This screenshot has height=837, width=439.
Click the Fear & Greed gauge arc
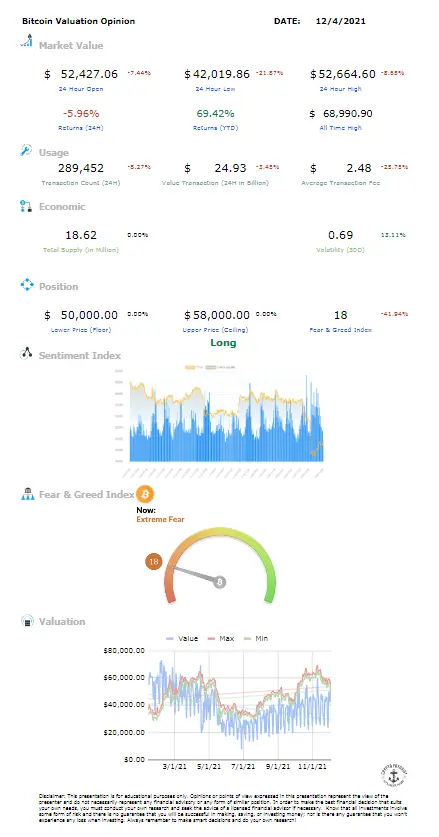point(220,565)
